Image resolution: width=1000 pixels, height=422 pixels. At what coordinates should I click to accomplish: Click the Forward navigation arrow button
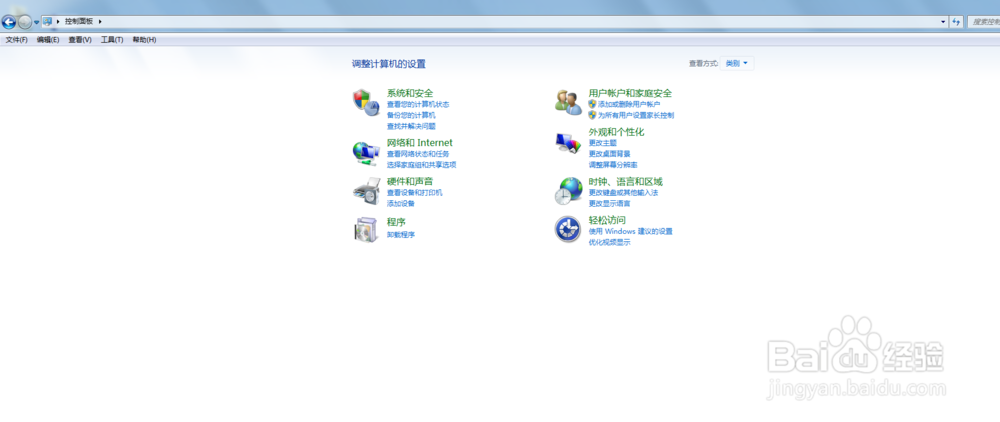pyautogui.click(x=24, y=22)
